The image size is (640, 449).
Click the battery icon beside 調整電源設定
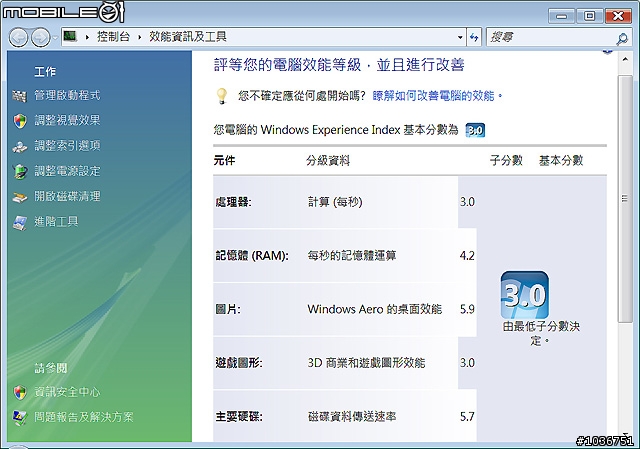pyautogui.click(x=20, y=171)
